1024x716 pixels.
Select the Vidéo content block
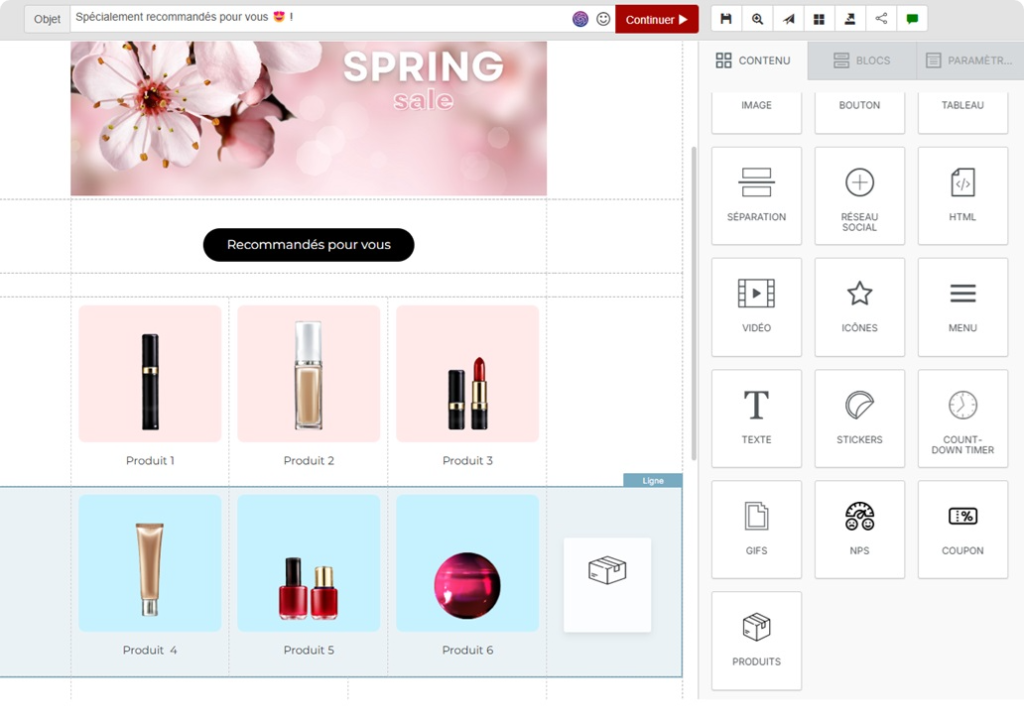[756, 307]
